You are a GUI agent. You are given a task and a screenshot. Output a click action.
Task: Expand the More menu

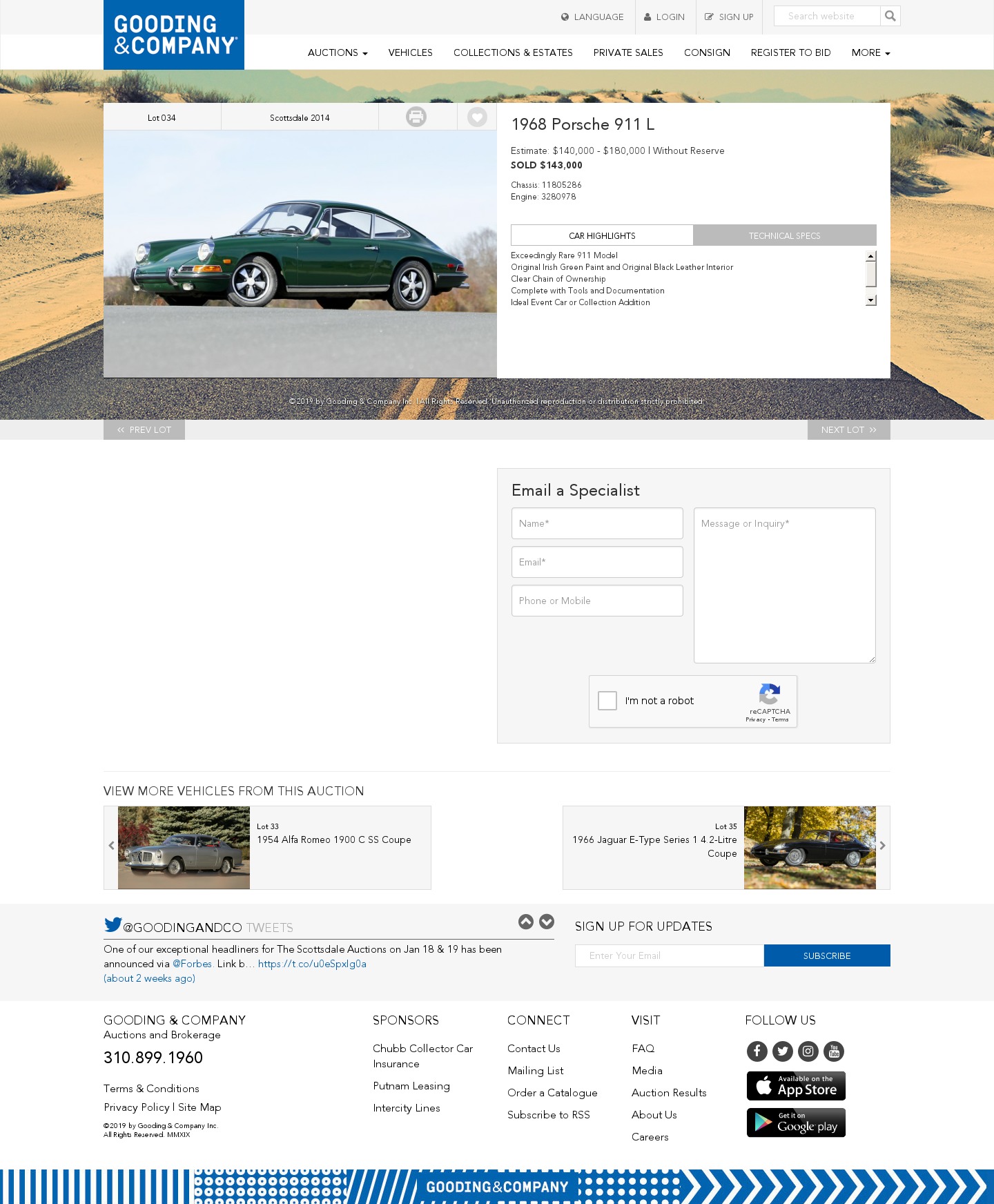(x=870, y=52)
